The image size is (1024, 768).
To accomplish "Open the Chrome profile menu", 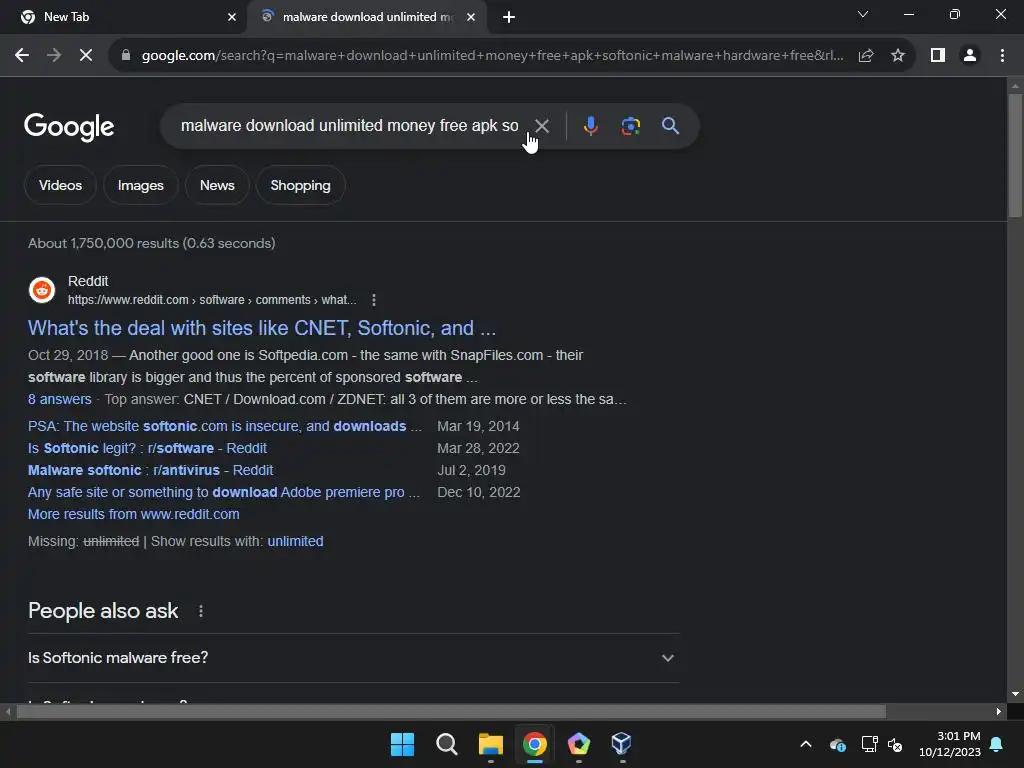I will click(x=970, y=56).
